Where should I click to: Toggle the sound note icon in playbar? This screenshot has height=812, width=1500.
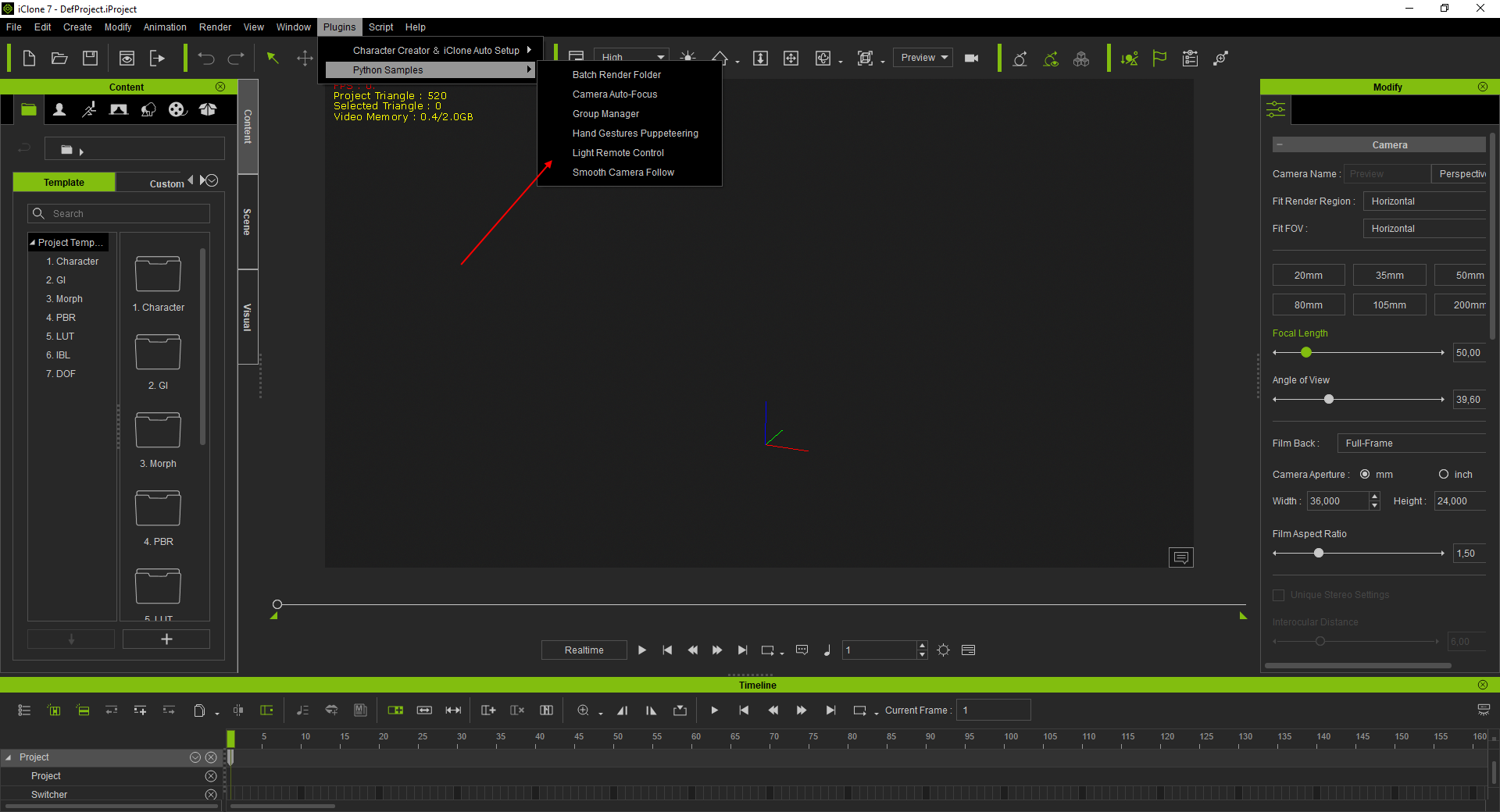click(x=827, y=650)
